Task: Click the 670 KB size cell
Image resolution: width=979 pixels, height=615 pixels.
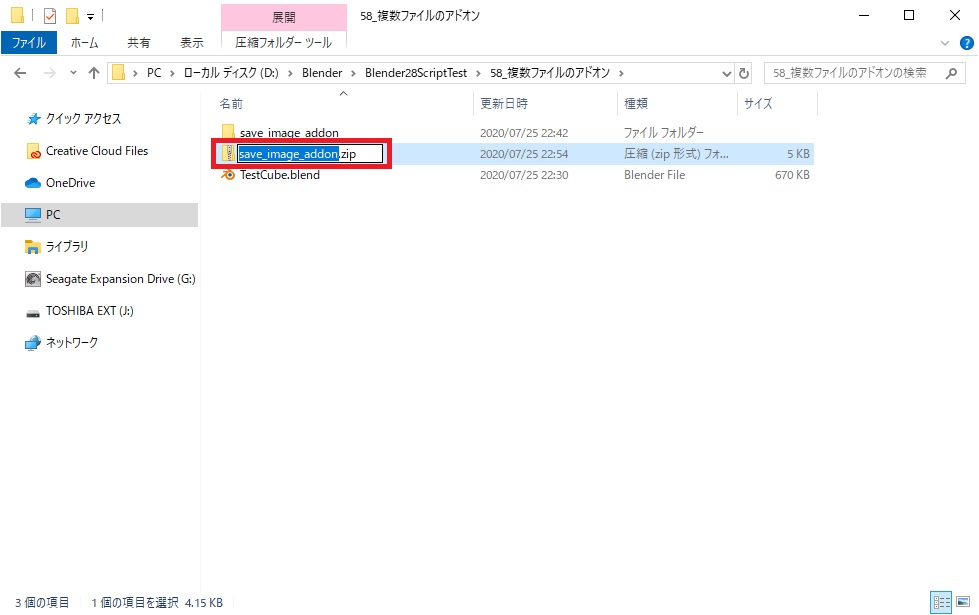Action: (x=792, y=175)
